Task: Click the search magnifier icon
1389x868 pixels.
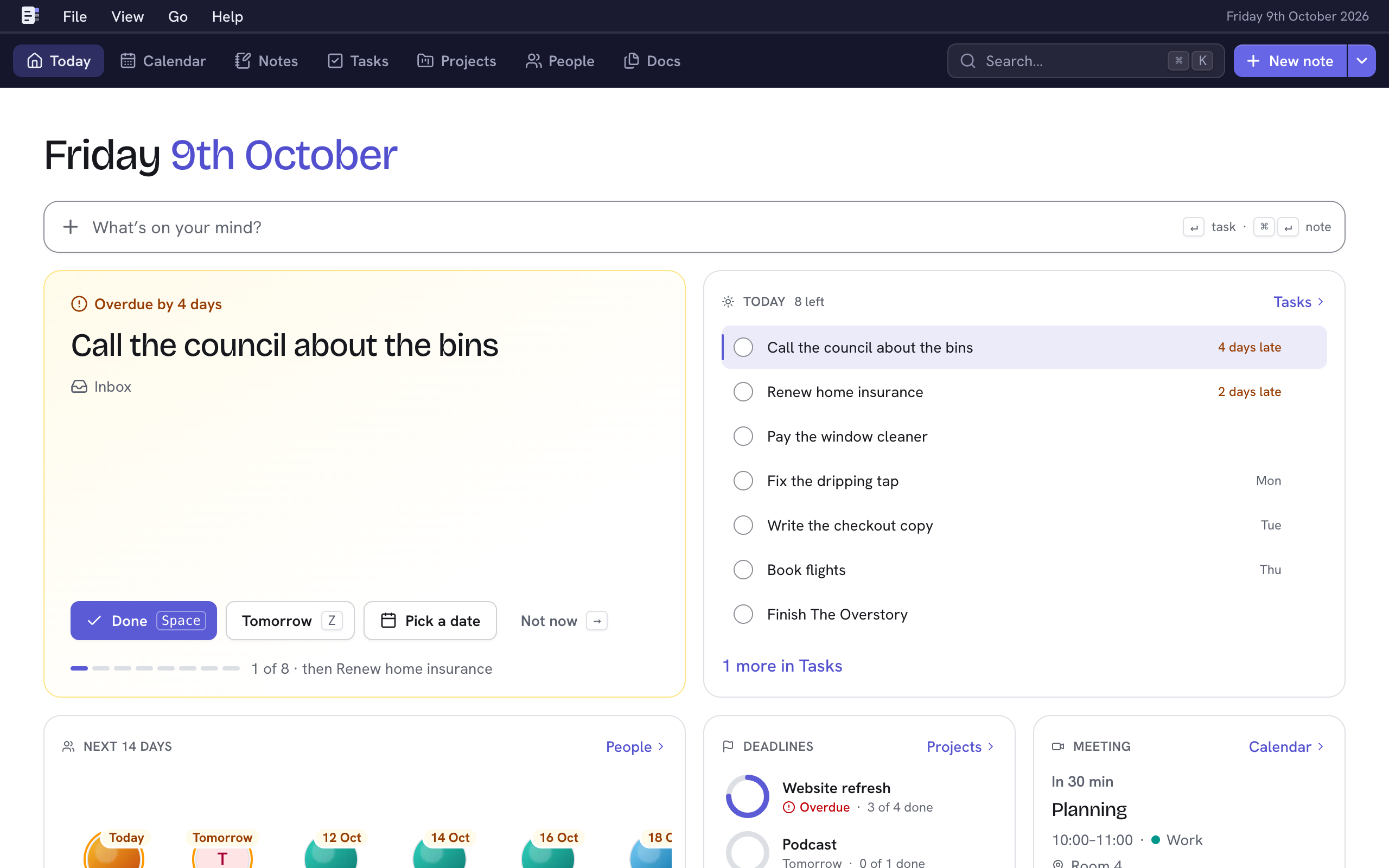Action: [x=968, y=61]
